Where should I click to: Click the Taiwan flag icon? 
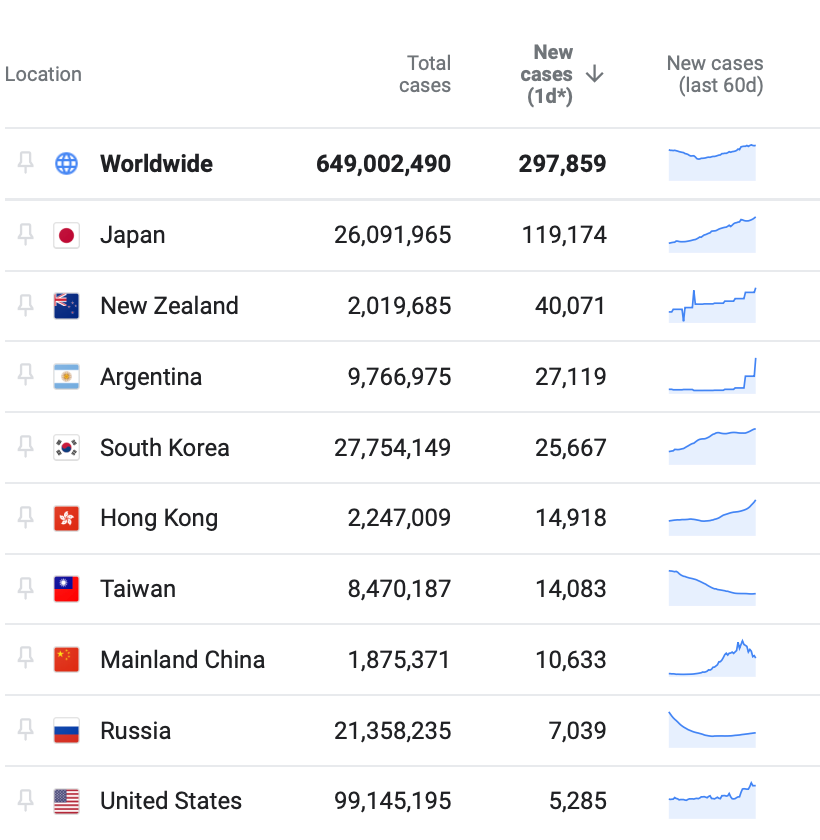(66, 589)
